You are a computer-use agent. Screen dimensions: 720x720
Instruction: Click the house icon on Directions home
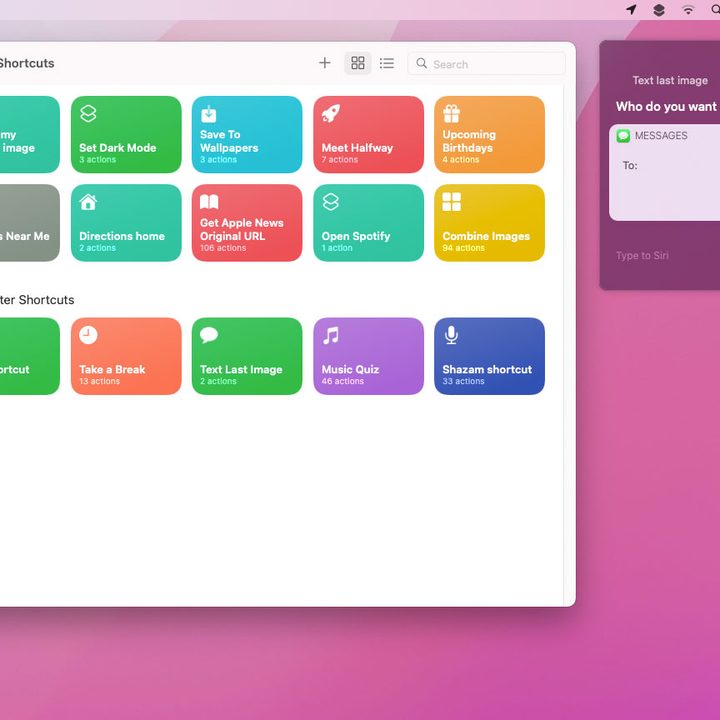88,202
